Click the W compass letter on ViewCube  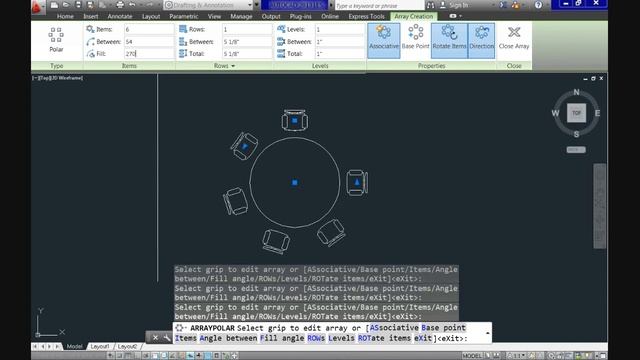click(x=556, y=113)
